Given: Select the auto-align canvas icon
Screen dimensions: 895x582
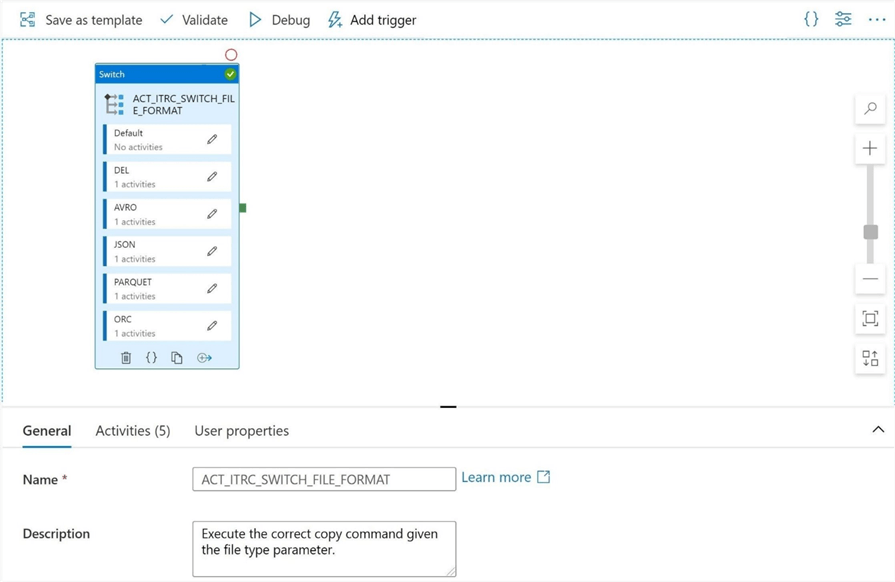Looking at the screenshot, I should pos(869,358).
